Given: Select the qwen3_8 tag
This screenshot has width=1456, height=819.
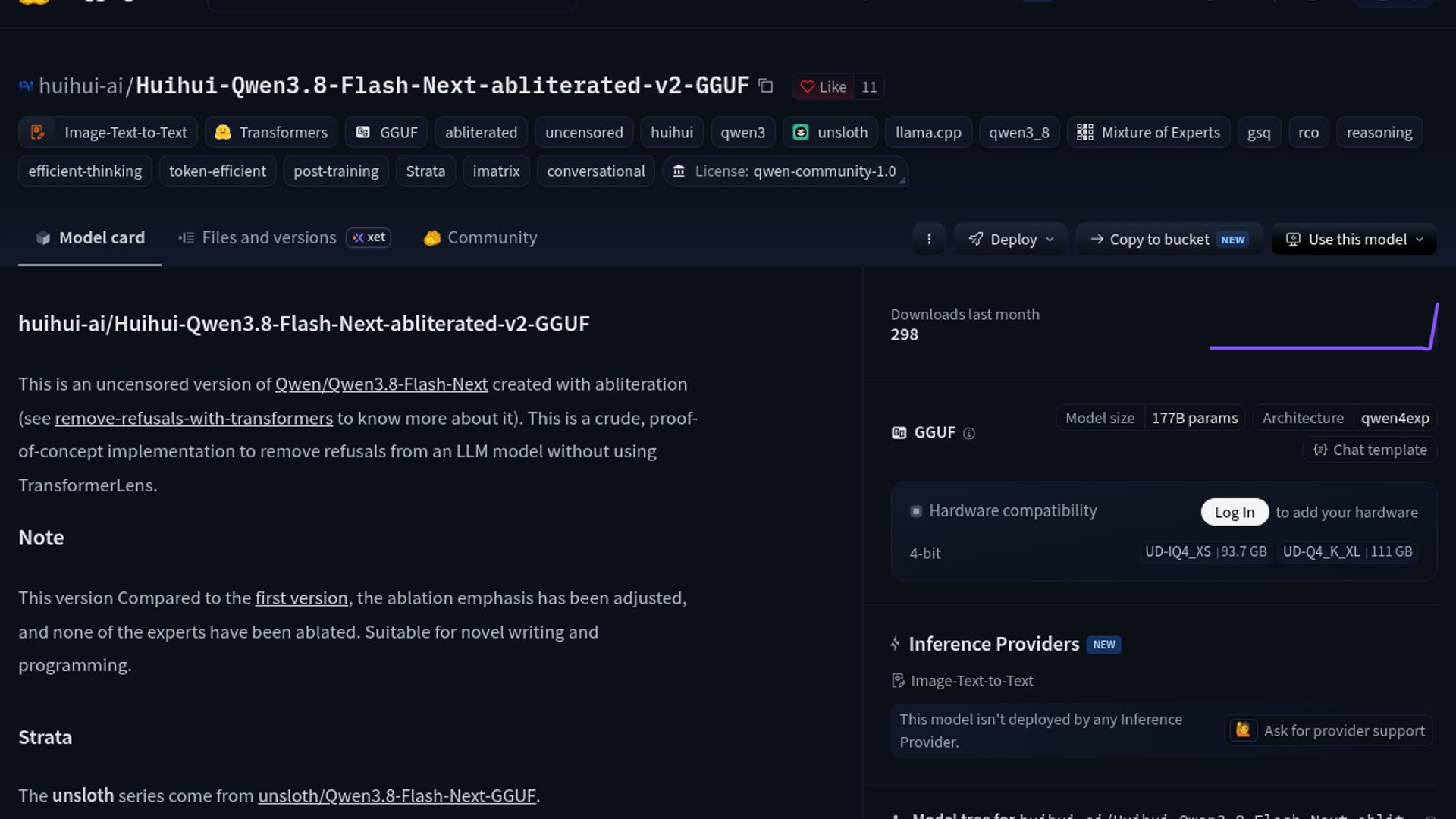Looking at the screenshot, I should 1019,132.
